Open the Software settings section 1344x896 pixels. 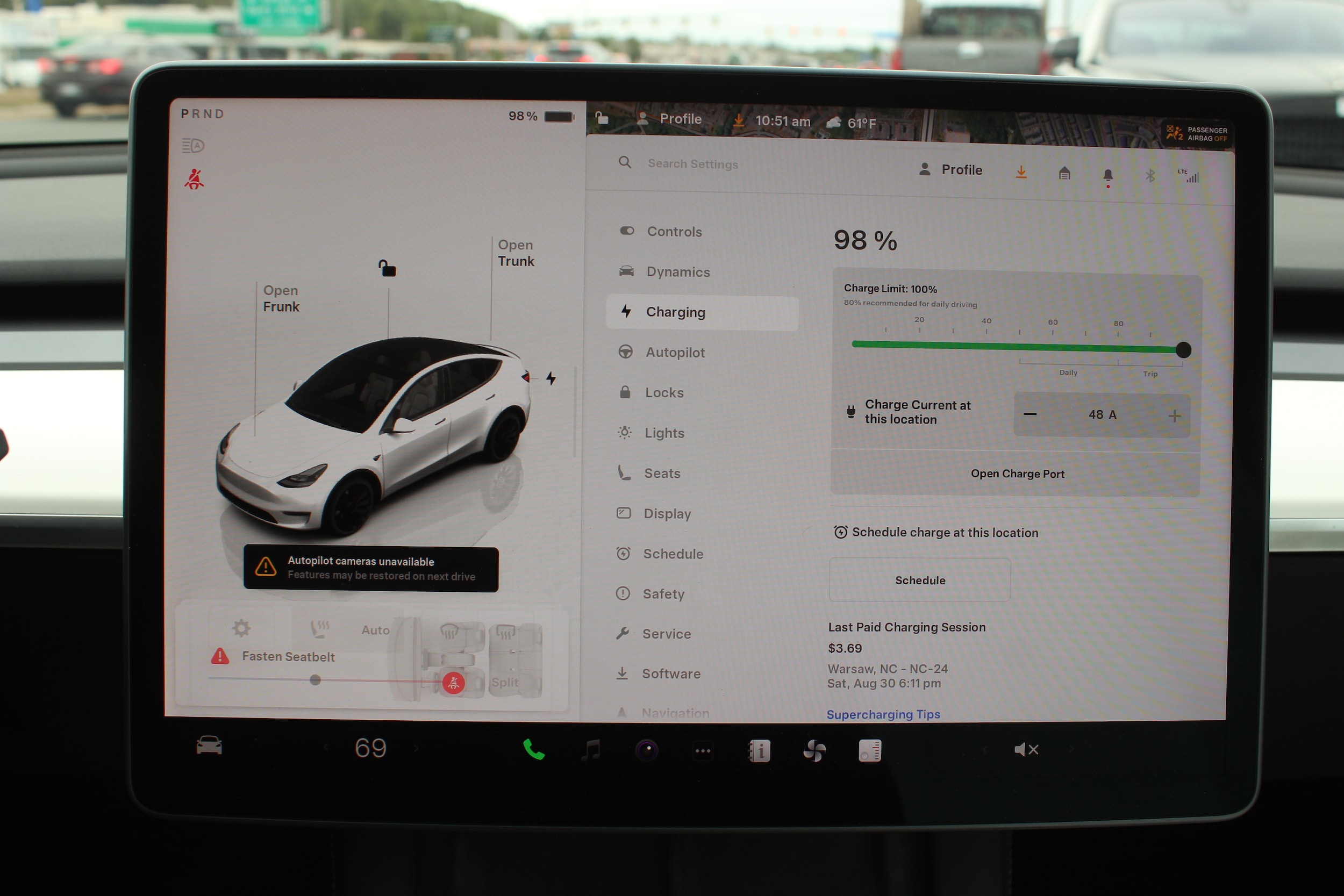tap(670, 673)
